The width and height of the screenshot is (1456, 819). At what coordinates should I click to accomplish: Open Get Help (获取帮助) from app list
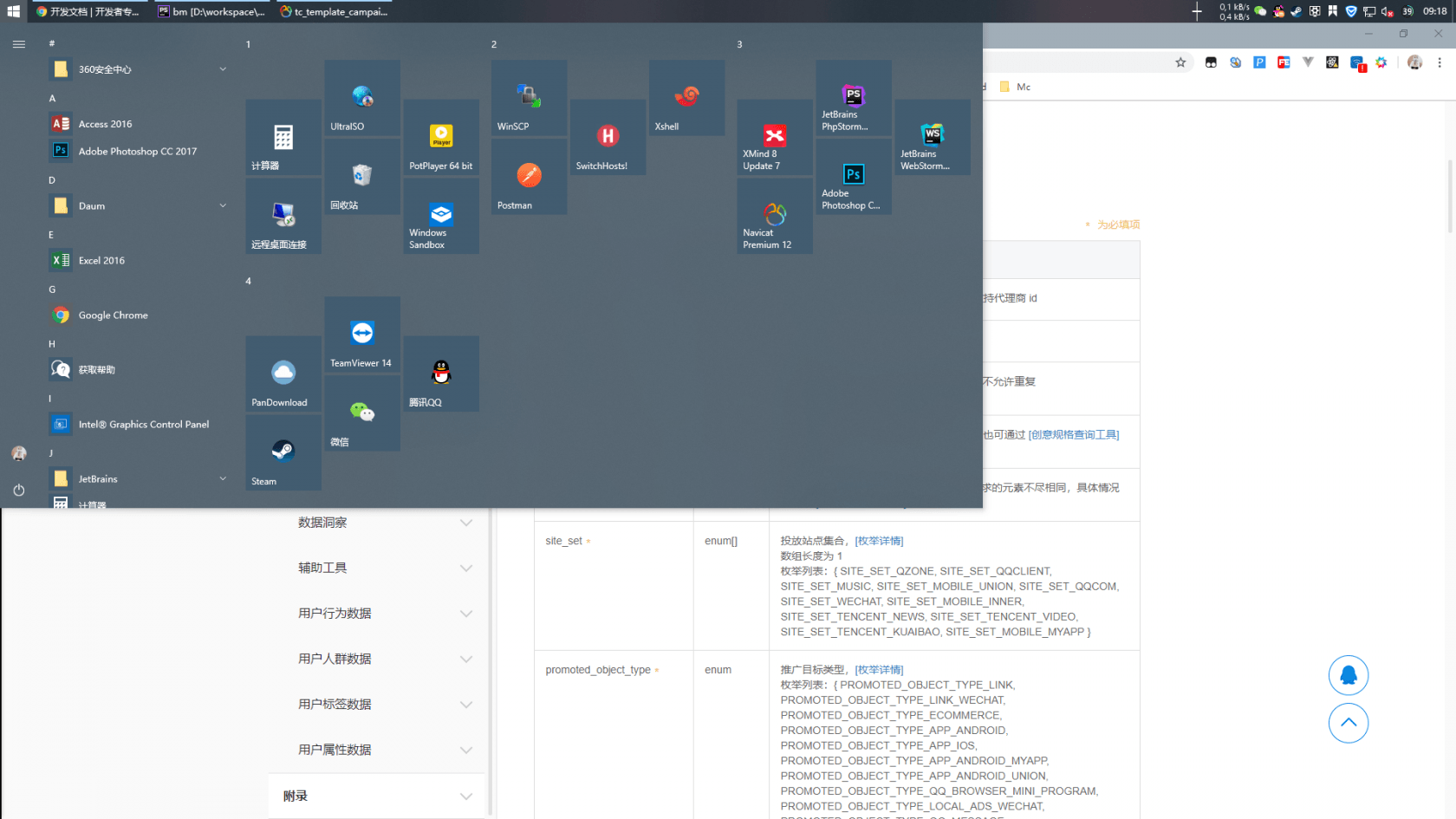[139, 369]
